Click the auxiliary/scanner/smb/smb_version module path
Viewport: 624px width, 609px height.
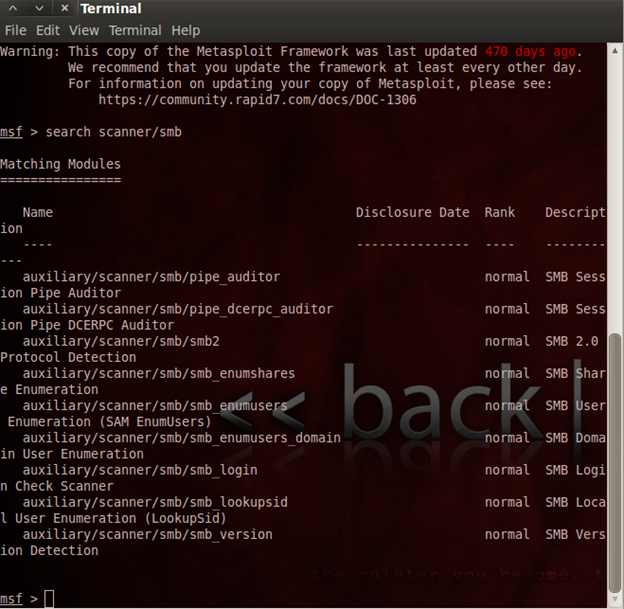pos(147,534)
